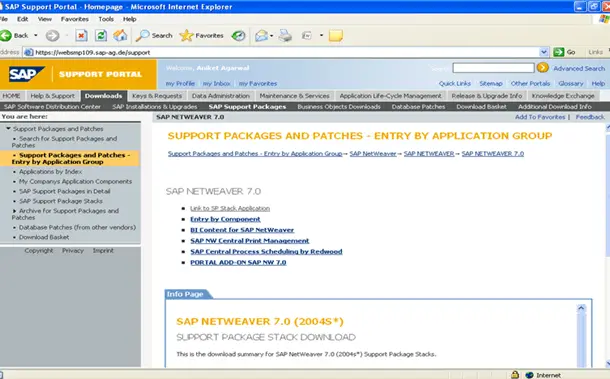Open the View menu
The width and height of the screenshot is (610, 379).
pyautogui.click(x=45, y=19)
